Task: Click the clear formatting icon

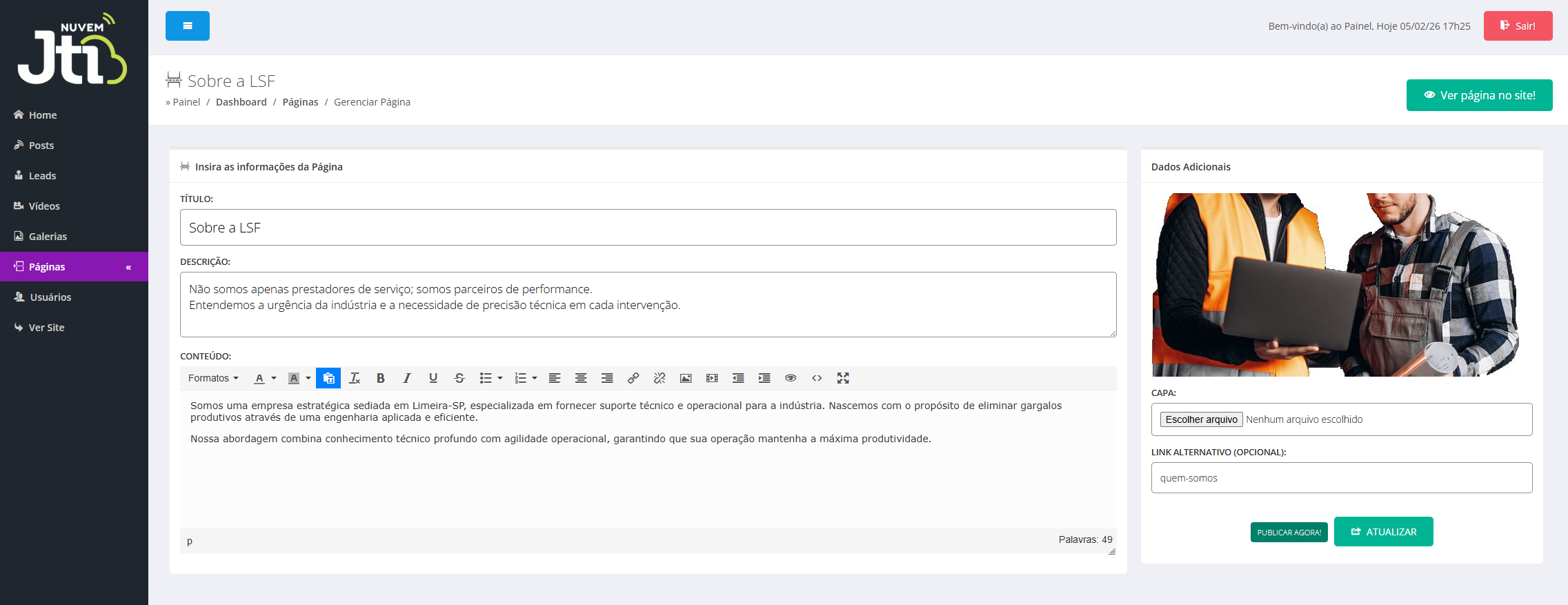Action: 355,378
